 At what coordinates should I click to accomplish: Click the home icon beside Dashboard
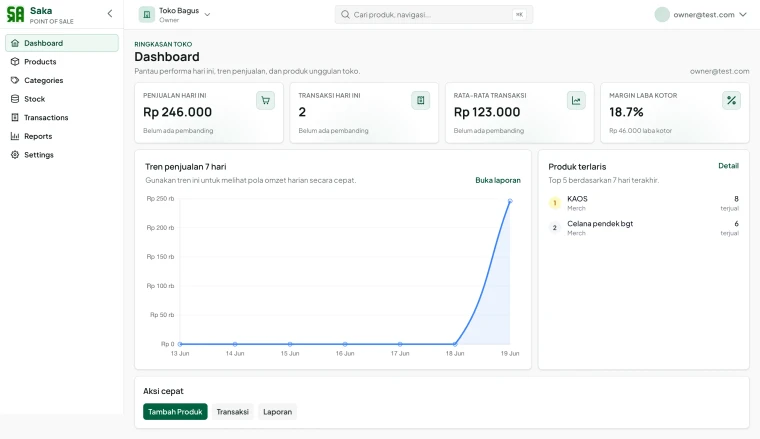(x=15, y=43)
